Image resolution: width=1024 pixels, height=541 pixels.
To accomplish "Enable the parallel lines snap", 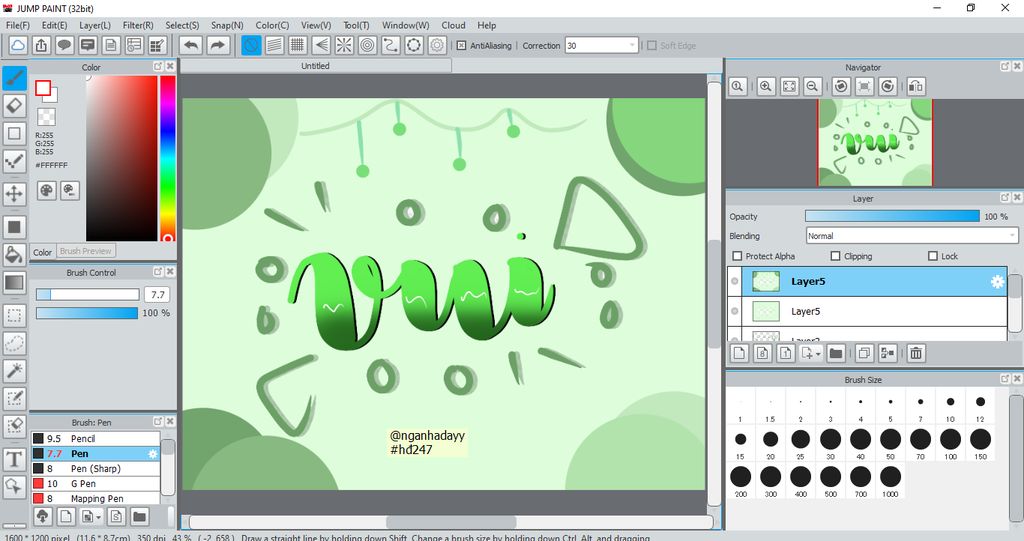I will coord(274,45).
